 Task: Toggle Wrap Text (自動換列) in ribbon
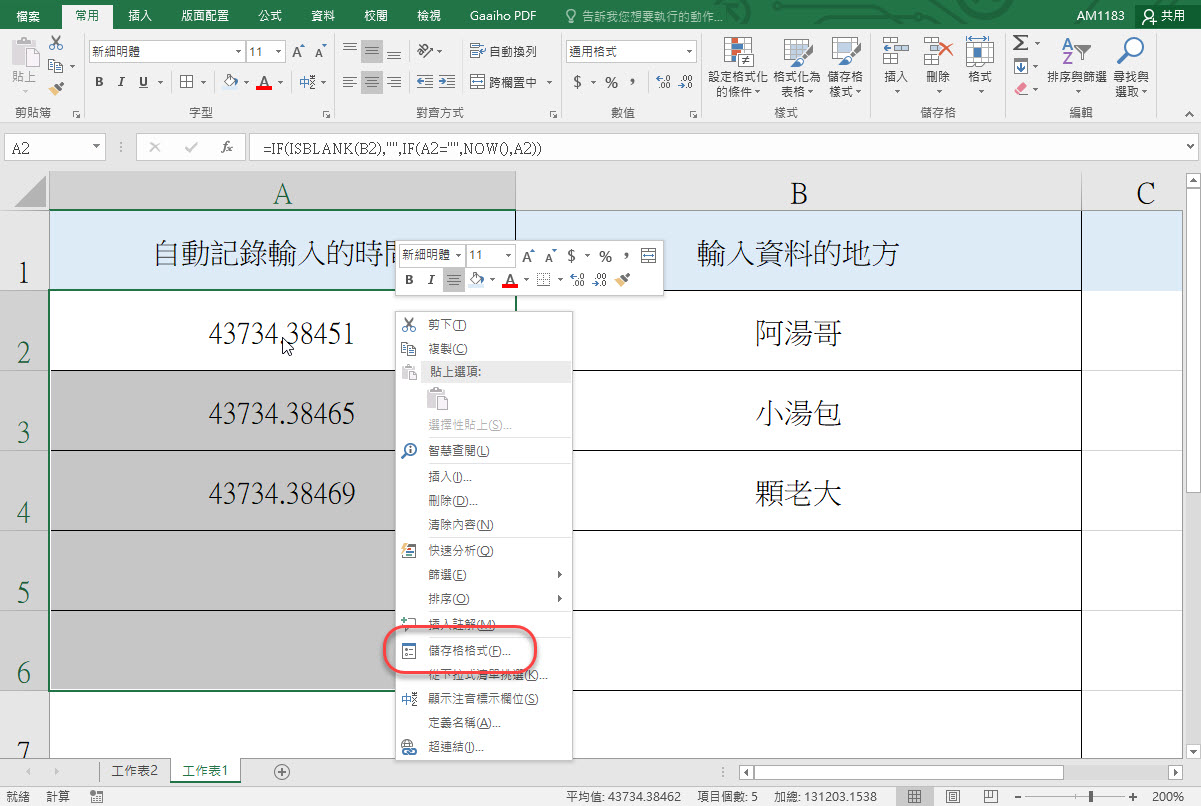click(503, 51)
